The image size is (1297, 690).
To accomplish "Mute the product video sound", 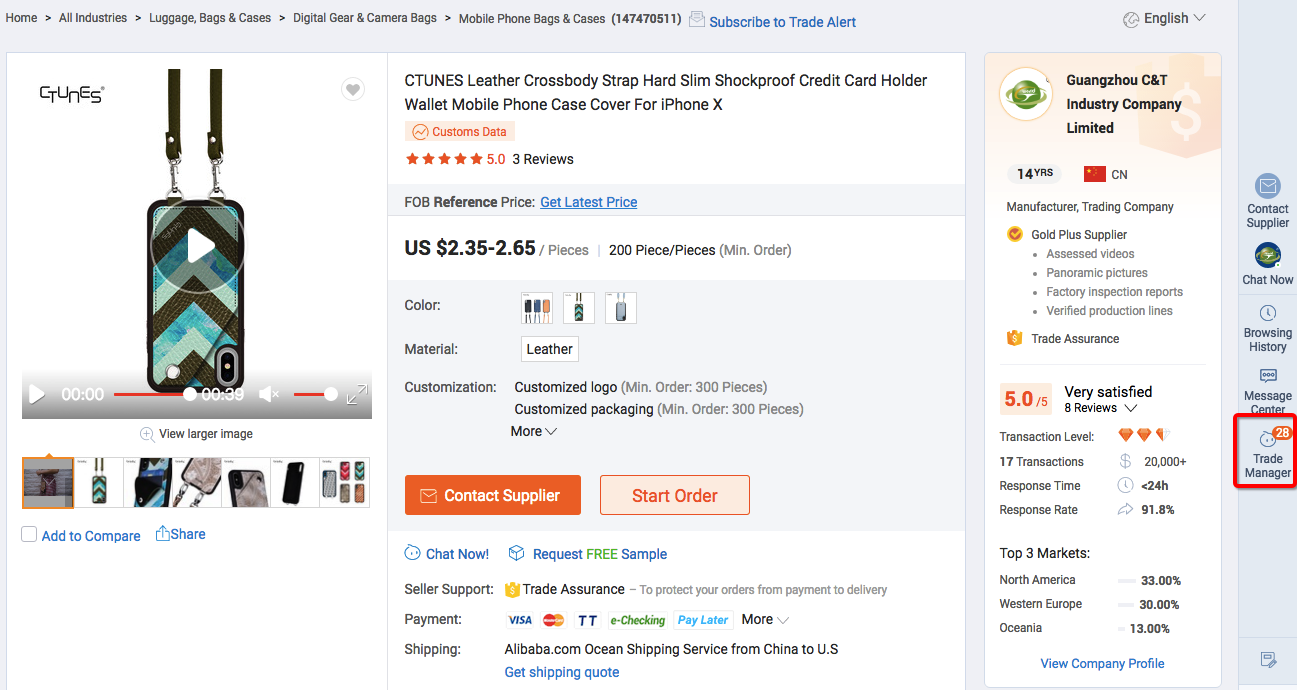I will [x=269, y=395].
